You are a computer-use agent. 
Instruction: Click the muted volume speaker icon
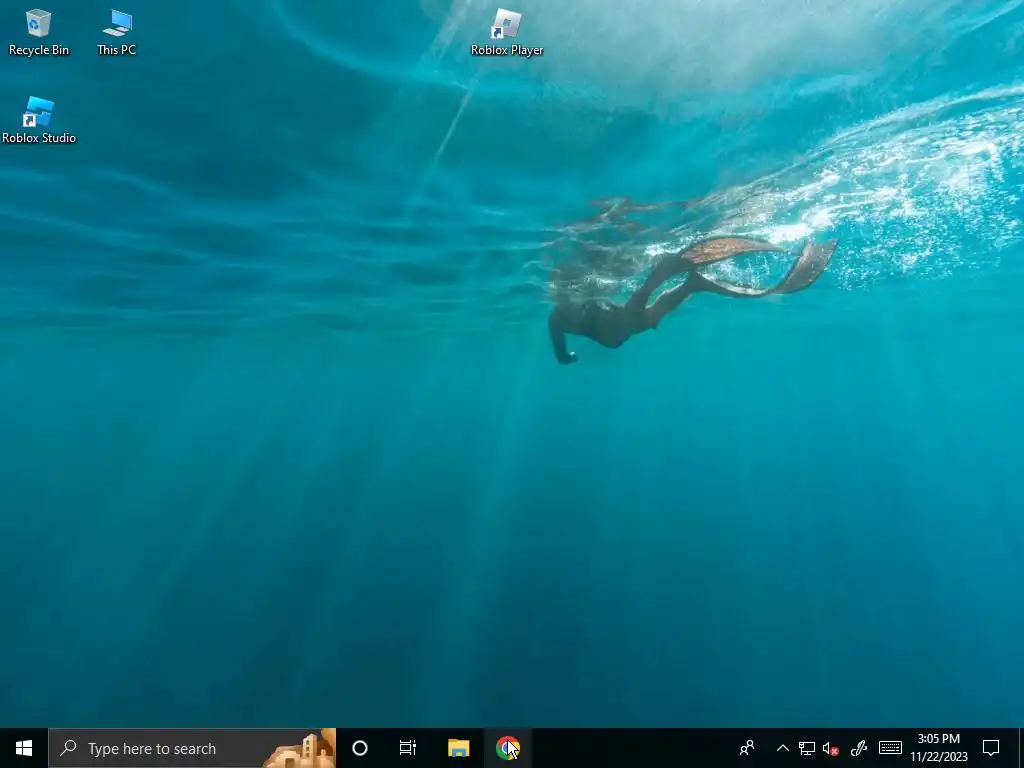831,748
